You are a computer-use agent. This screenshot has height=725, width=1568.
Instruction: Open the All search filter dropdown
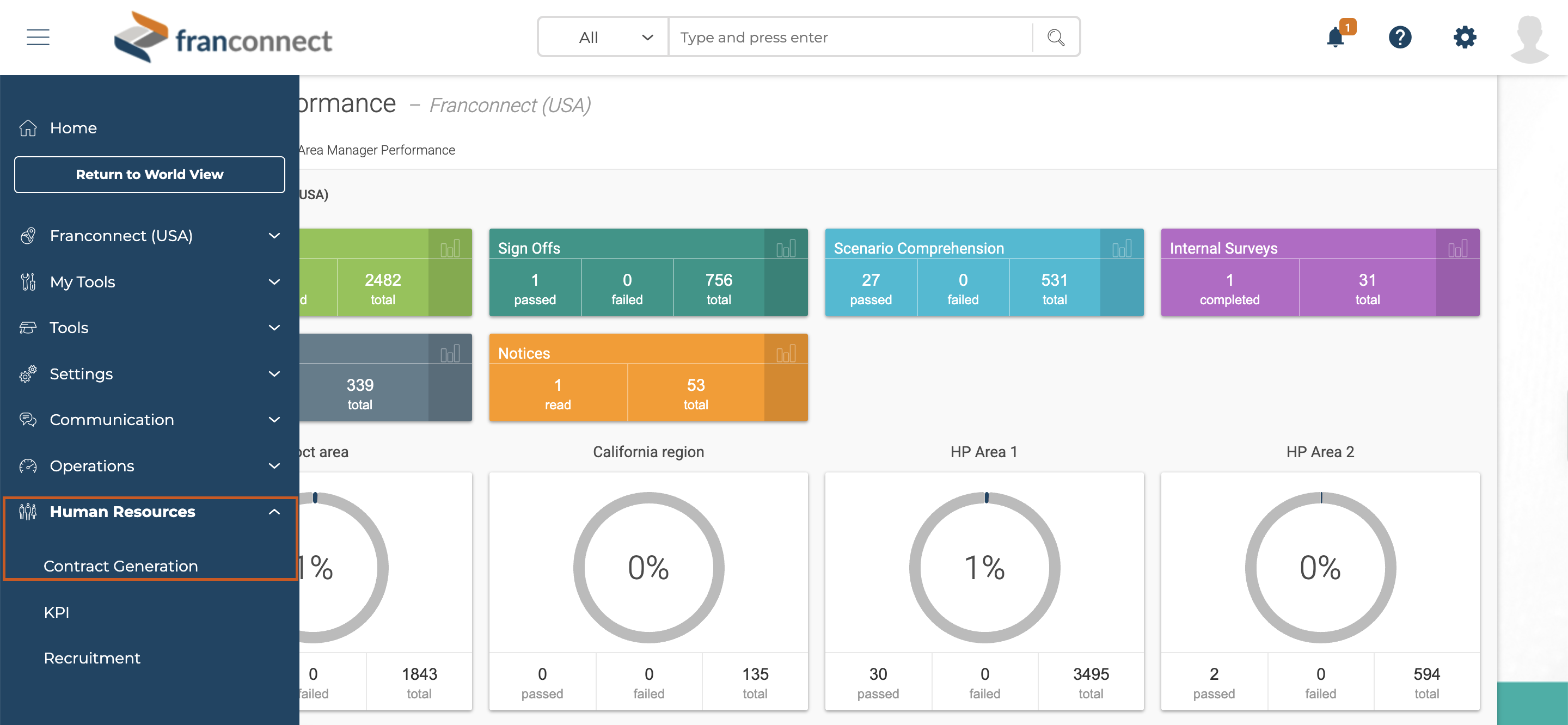coord(603,37)
